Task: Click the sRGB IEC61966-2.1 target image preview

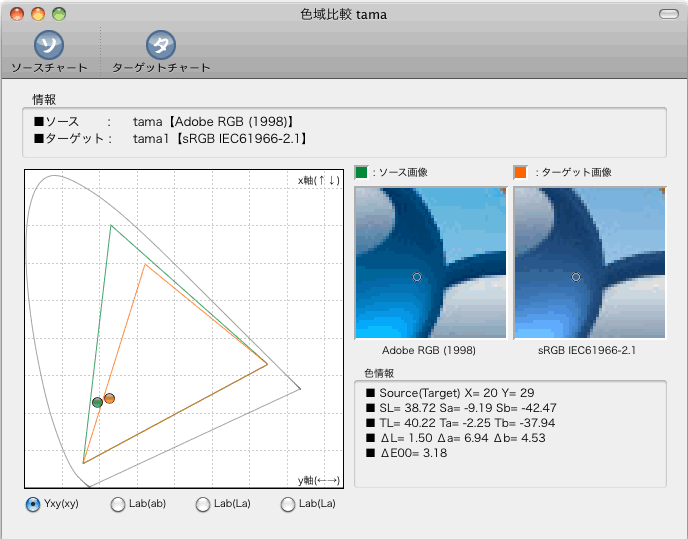Action: (x=589, y=263)
